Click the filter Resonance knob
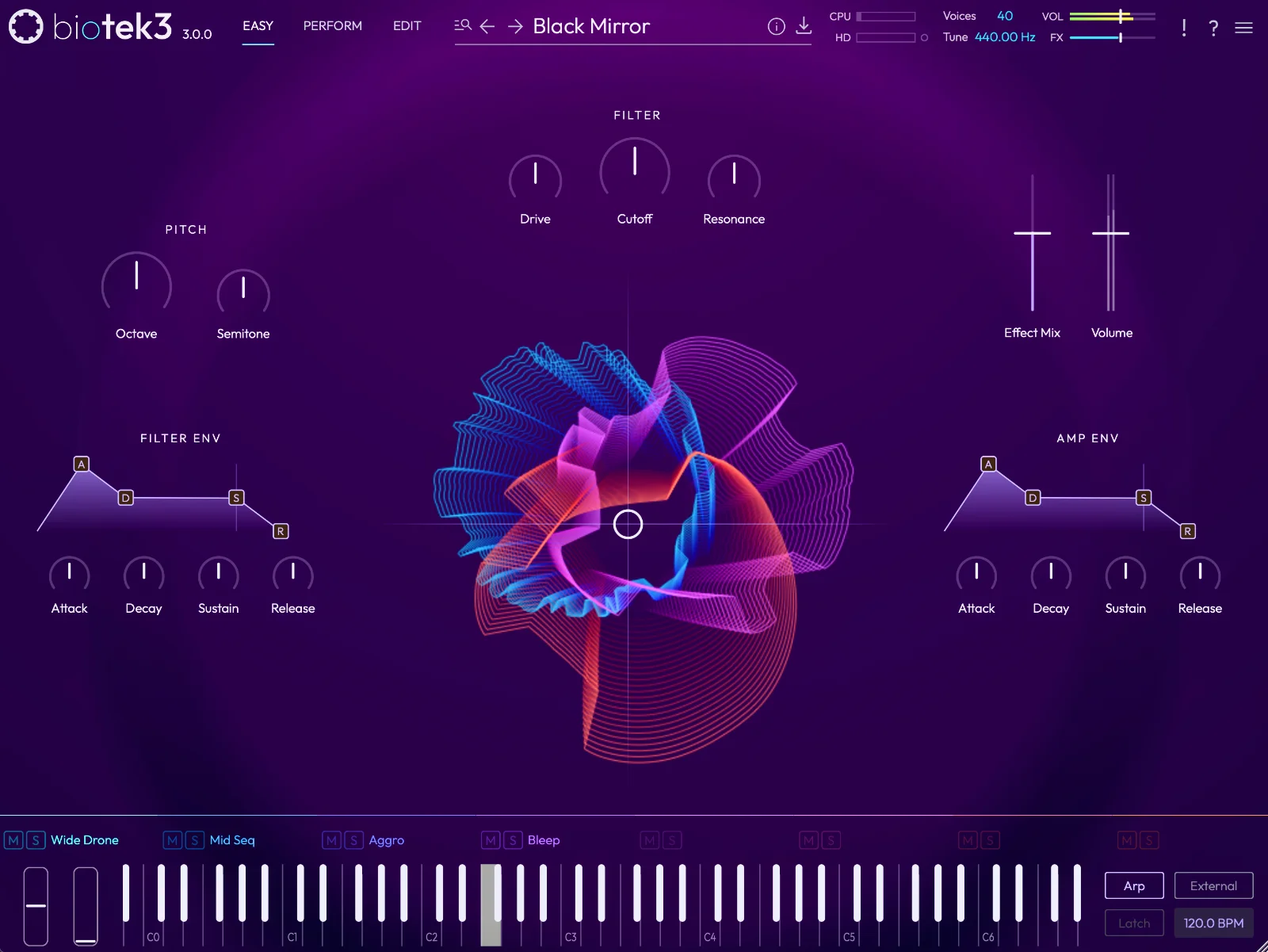The height and width of the screenshot is (952, 1268). (x=734, y=179)
